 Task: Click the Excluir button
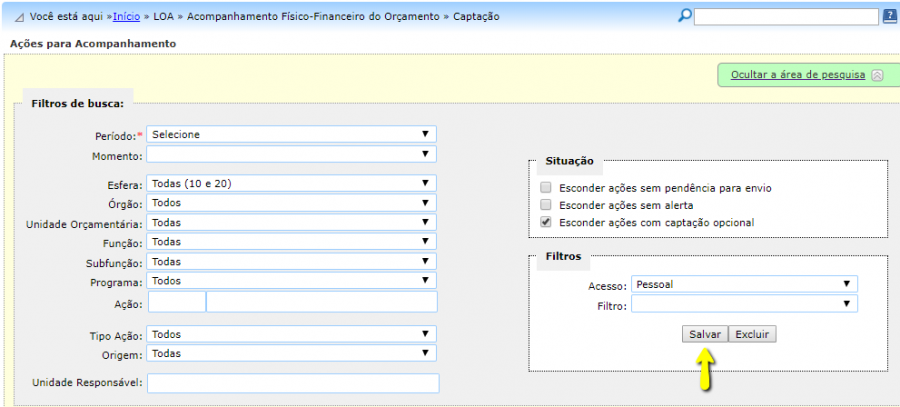click(x=752, y=334)
